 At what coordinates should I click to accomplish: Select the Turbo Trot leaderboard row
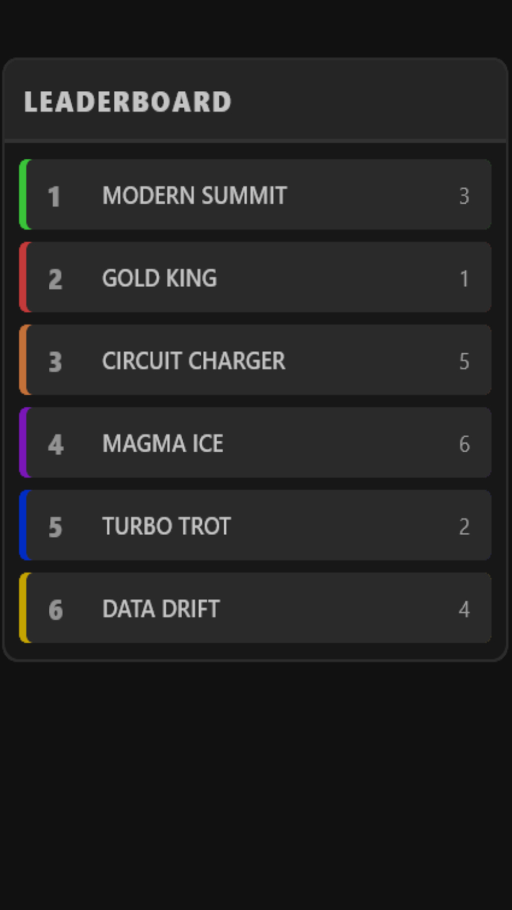pyautogui.click(x=255, y=525)
